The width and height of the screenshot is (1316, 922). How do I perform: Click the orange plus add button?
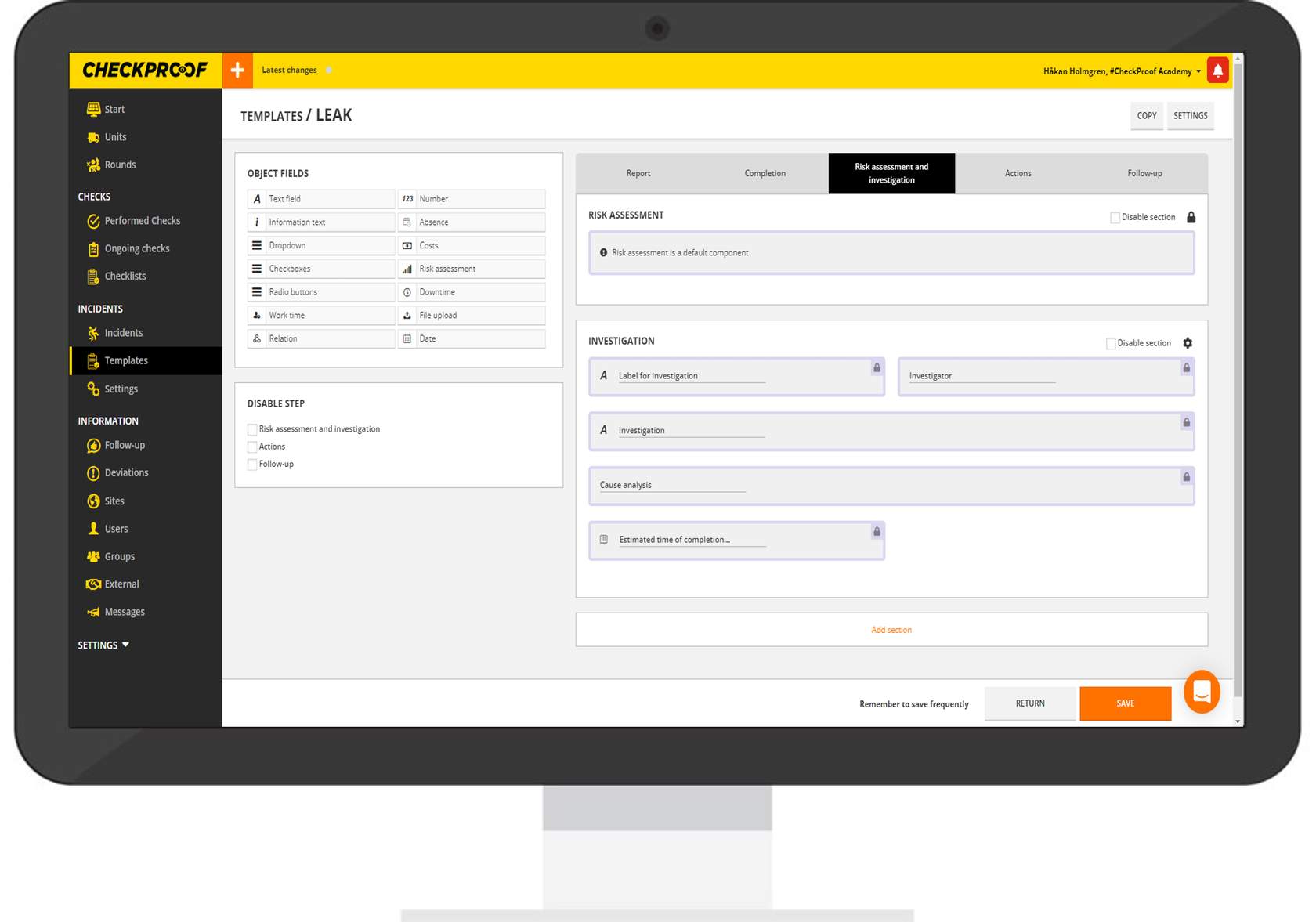click(237, 71)
